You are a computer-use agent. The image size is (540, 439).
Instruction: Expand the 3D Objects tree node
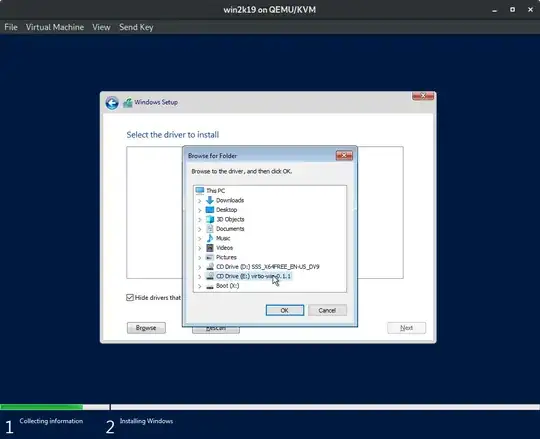point(199,219)
